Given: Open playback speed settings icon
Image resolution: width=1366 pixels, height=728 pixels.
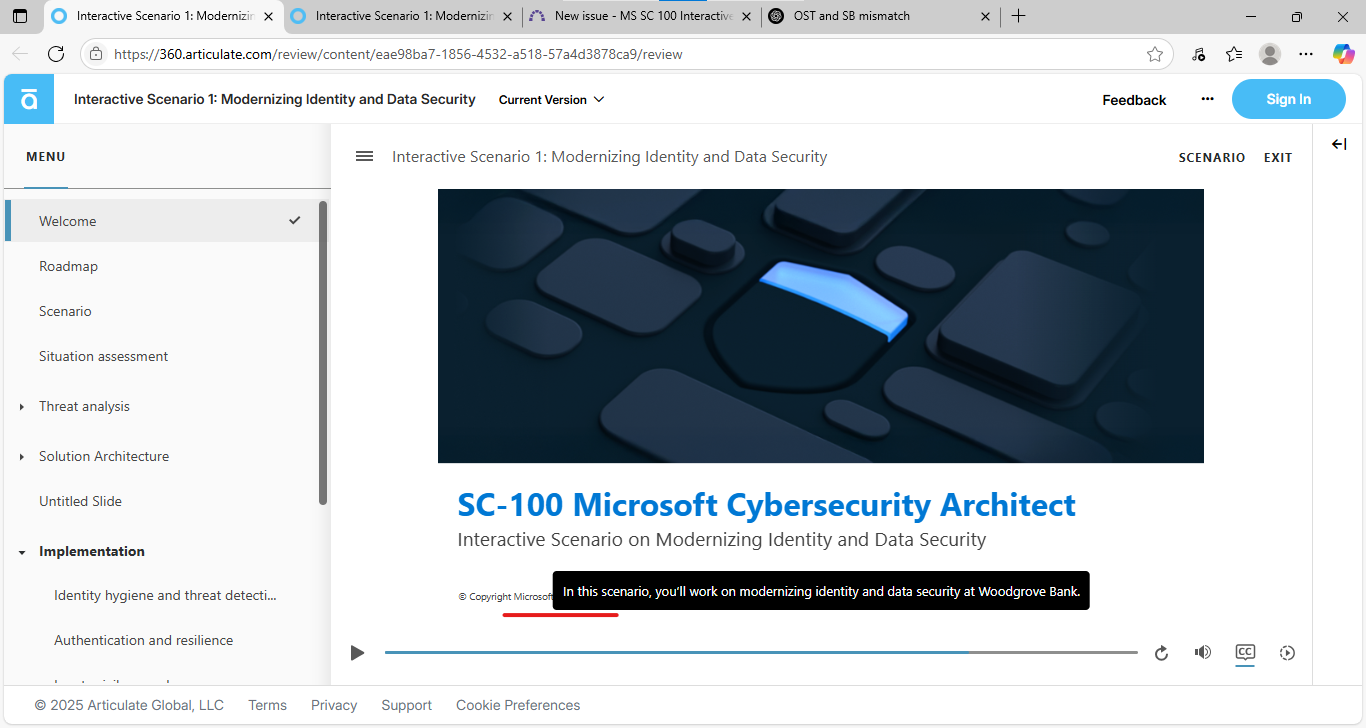Looking at the screenshot, I should [1287, 653].
